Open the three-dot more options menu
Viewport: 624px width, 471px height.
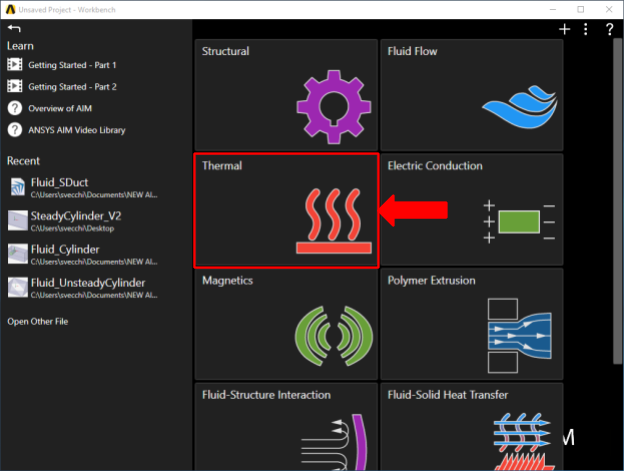click(x=585, y=29)
